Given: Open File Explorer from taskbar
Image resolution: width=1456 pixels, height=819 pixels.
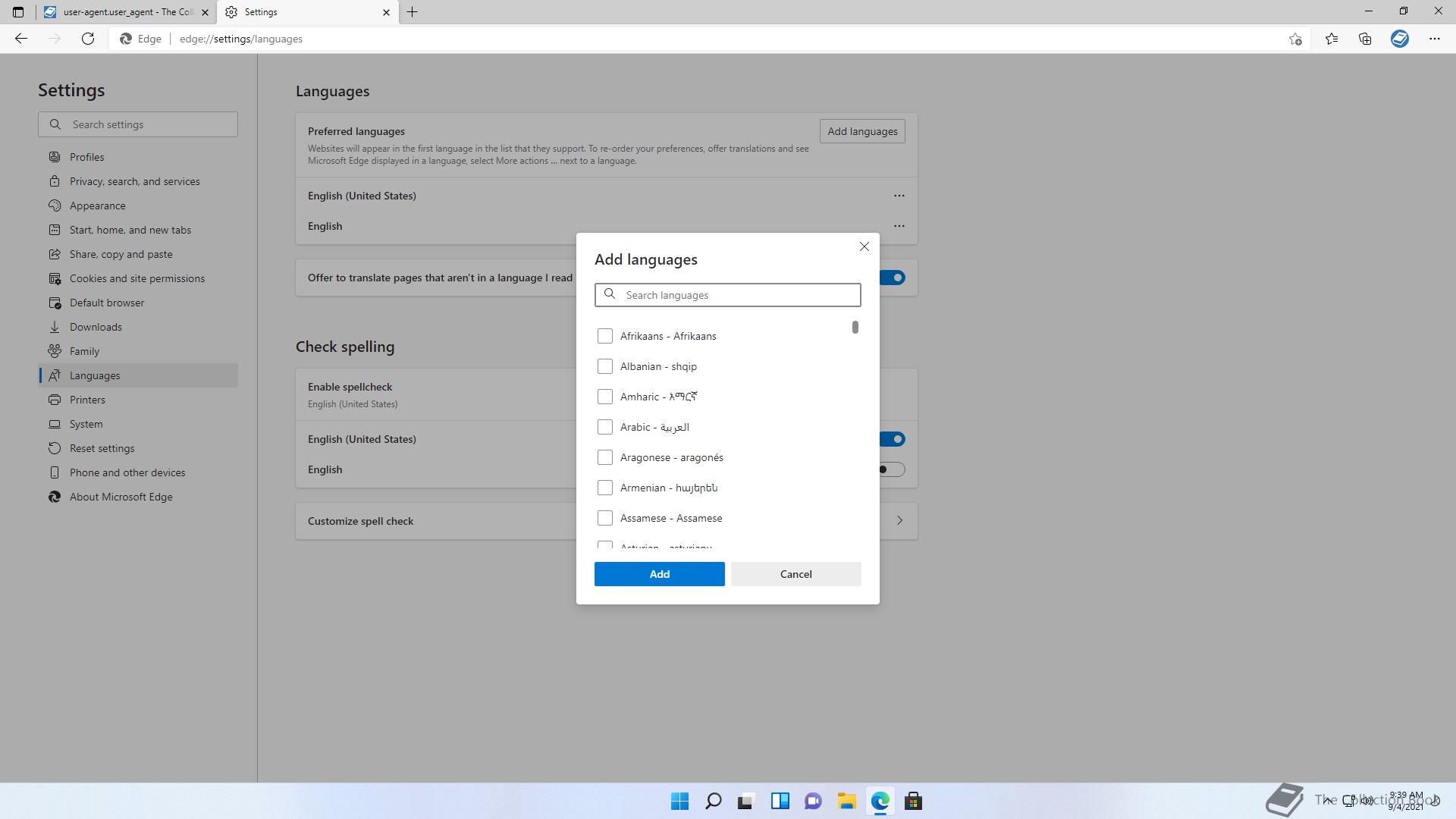Looking at the screenshot, I should 847,801.
